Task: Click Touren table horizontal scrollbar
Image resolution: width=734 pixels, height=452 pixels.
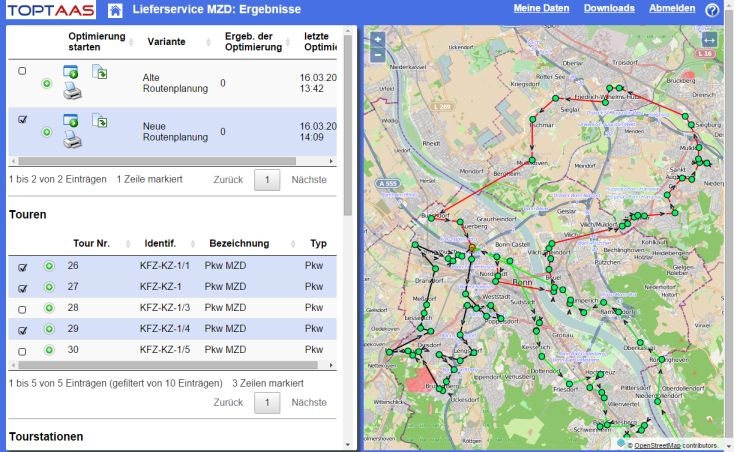Action: [x=168, y=365]
